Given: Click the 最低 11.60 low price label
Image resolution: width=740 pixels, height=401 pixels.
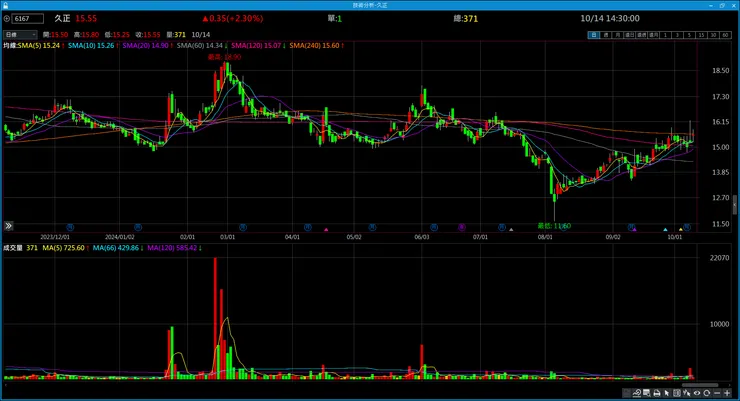Looking at the screenshot, I should pyautogui.click(x=554, y=226).
